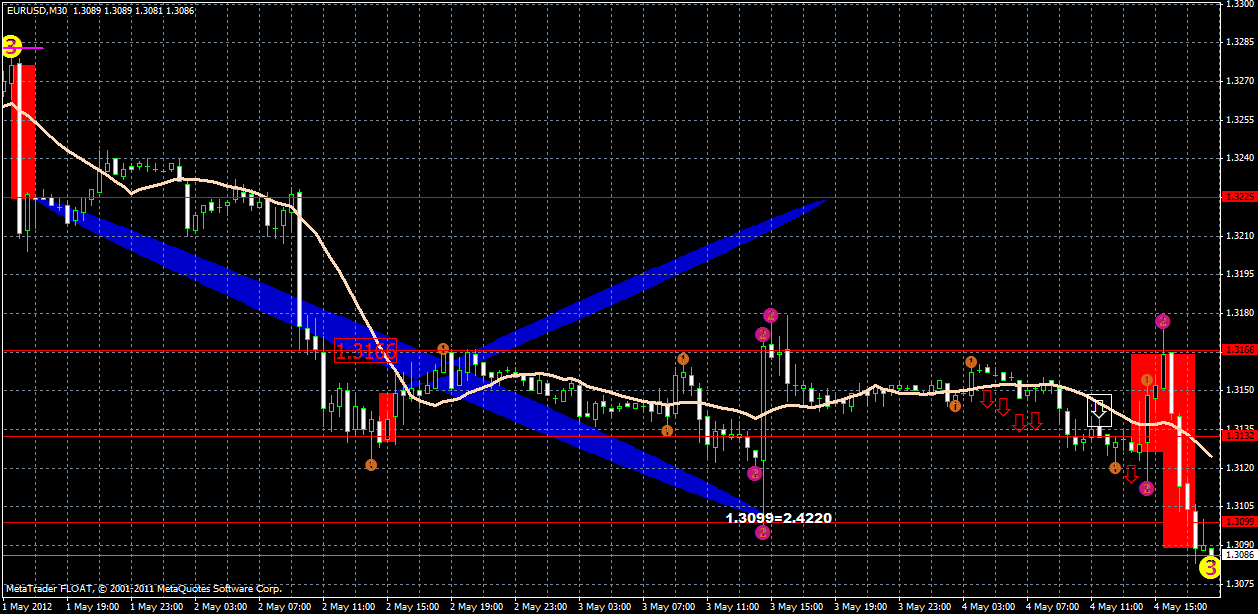Select the 1.3225 price marker on the axis
This screenshot has width=1258, height=614.
point(1241,198)
